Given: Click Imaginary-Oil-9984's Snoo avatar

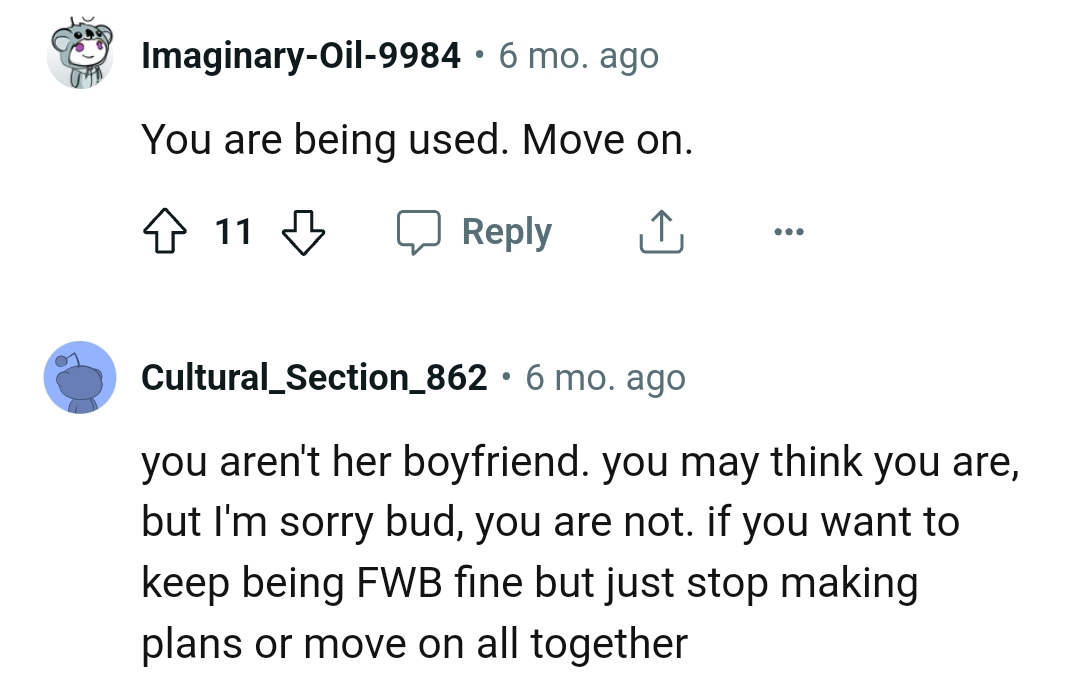Looking at the screenshot, I should (80, 55).
